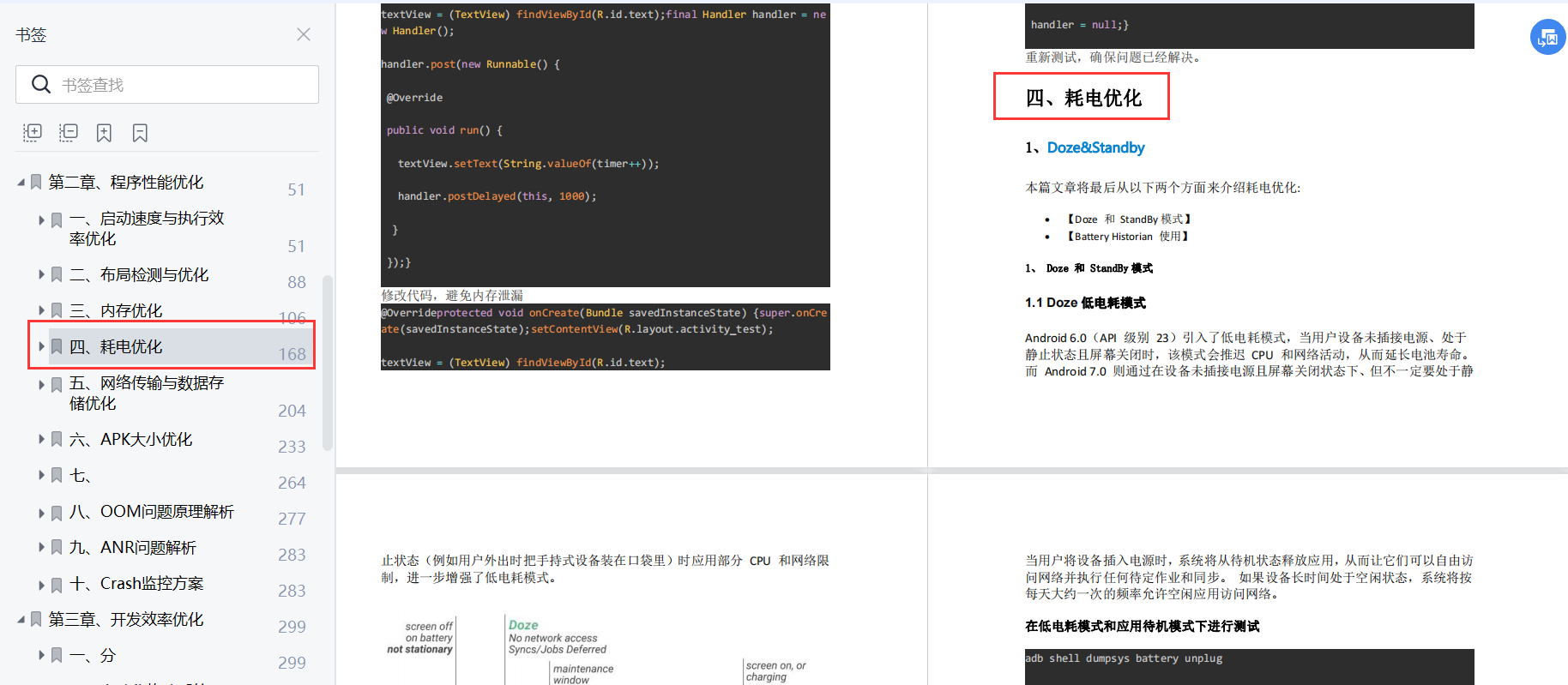The image size is (1568, 685).
Task: Click page number 233 in bookmarks
Action: [292, 447]
